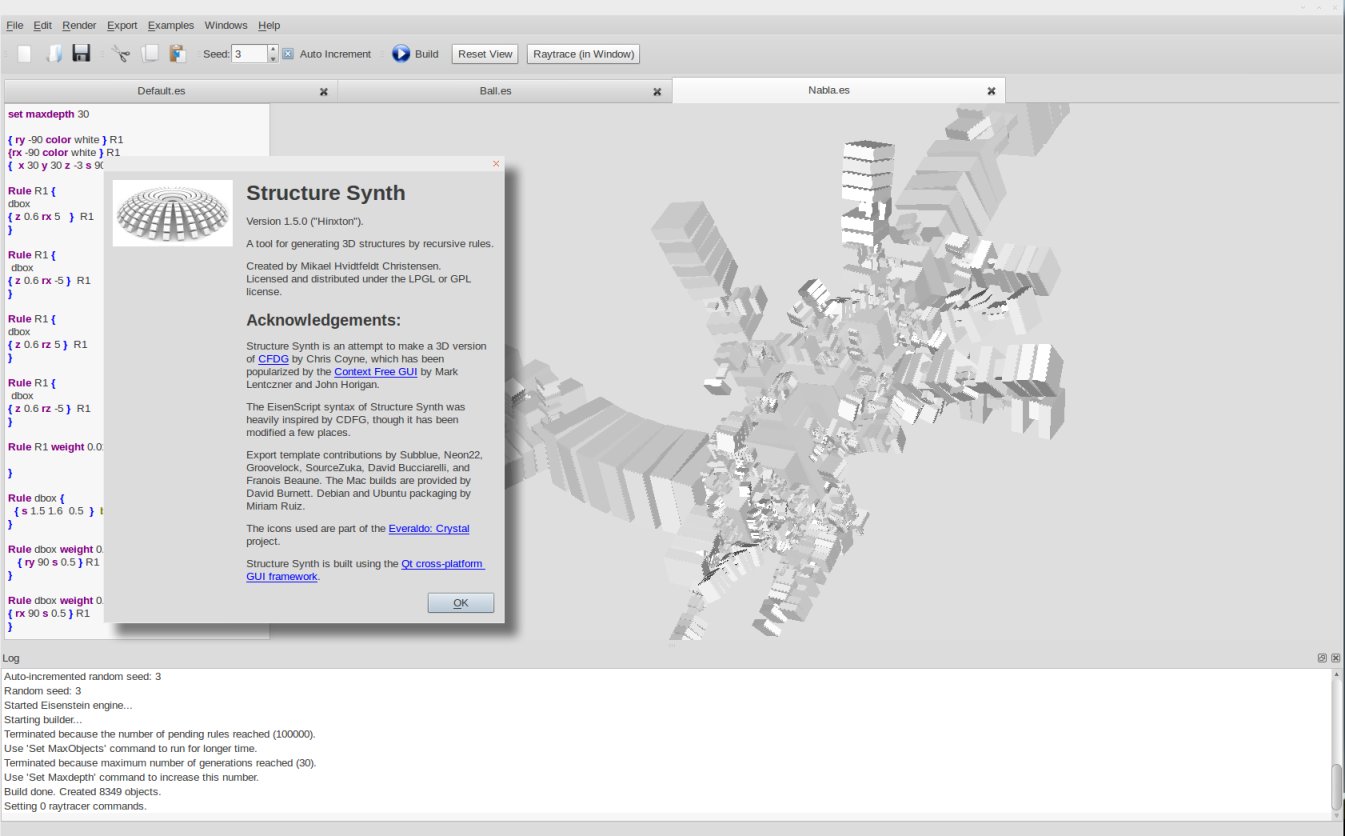
Task: Close the Log panel
Action: (x=1335, y=658)
